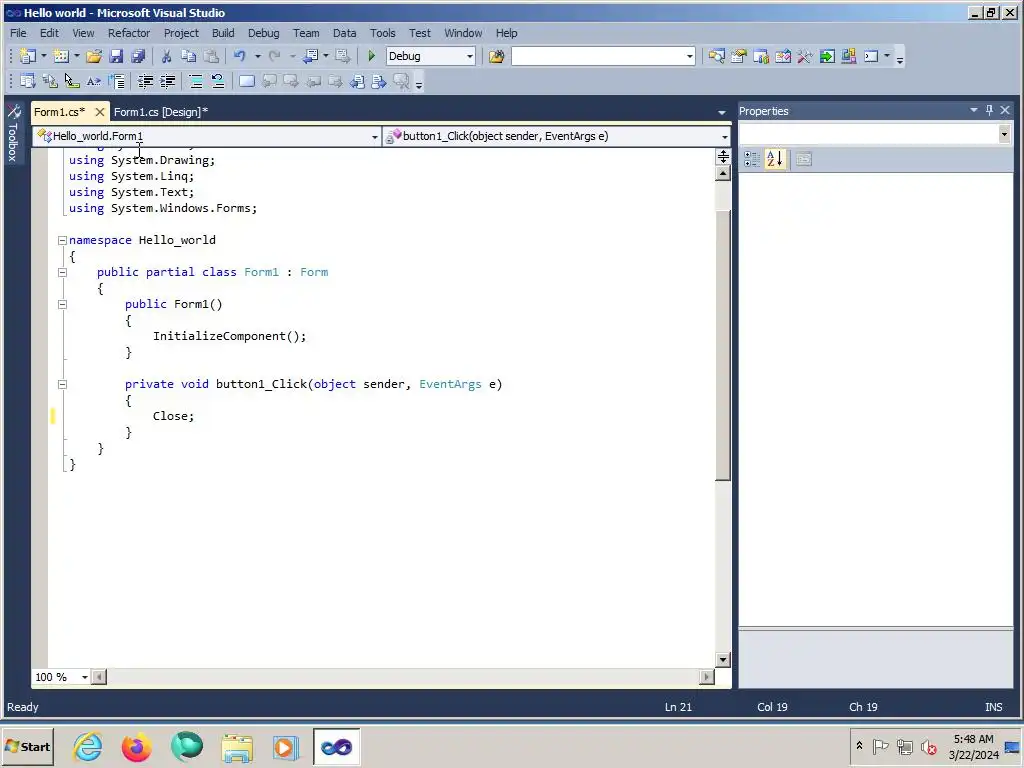Click the Save All icon
The height and width of the screenshot is (768, 1024).
click(x=138, y=56)
